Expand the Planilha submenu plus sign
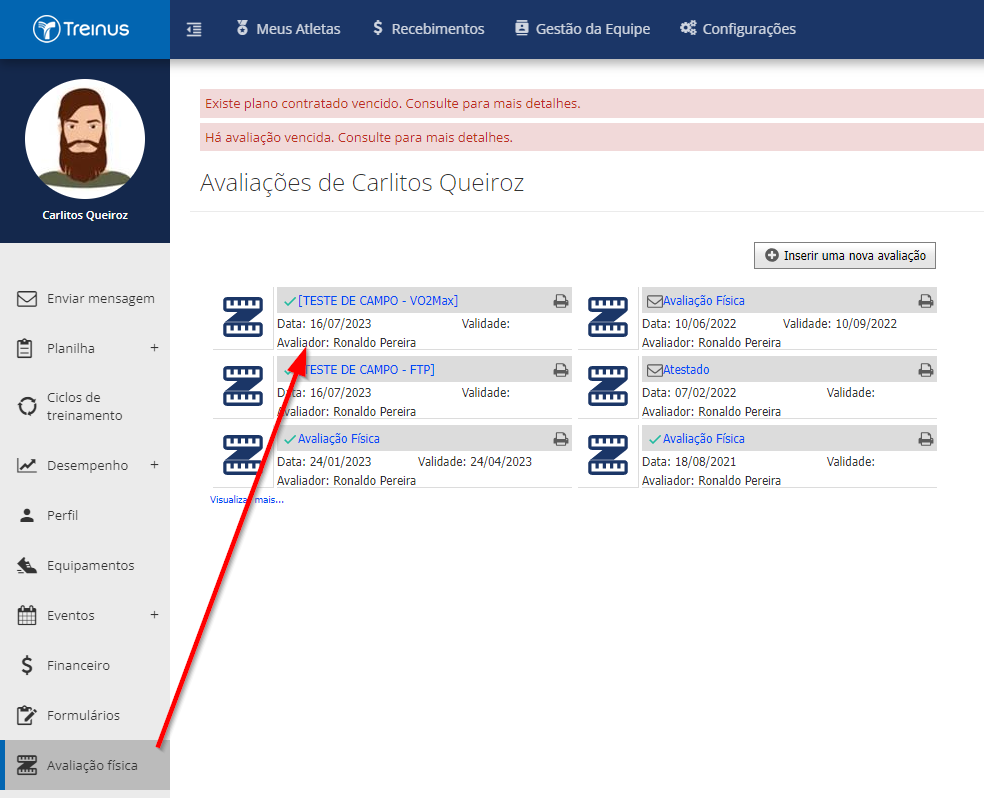 click(x=154, y=348)
